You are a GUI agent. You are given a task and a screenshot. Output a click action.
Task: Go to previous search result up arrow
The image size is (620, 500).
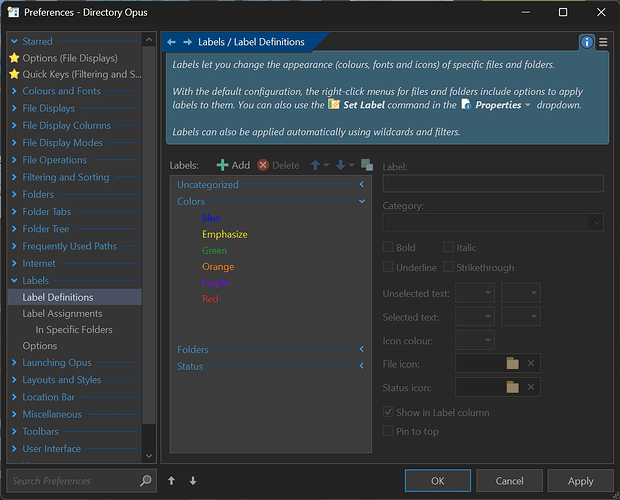tap(171, 481)
